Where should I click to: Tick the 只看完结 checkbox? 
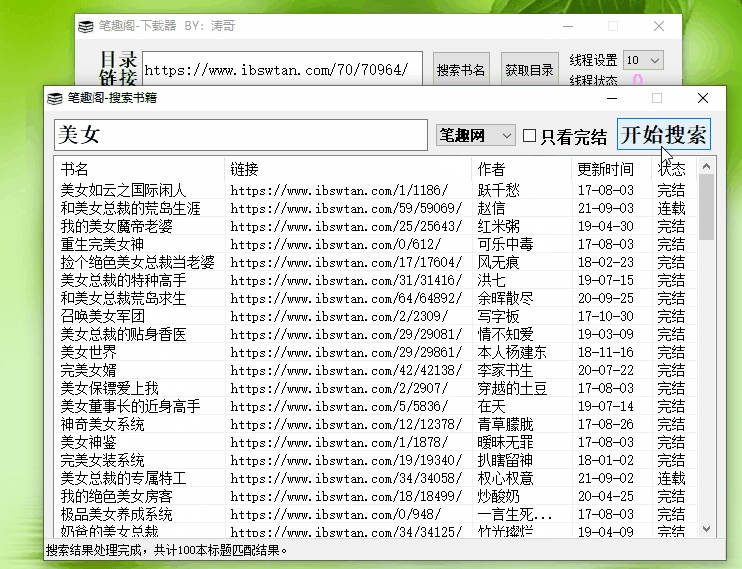click(x=530, y=136)
